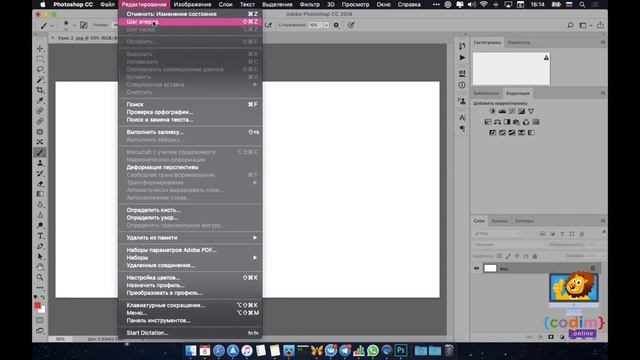Toggle visibility eye of the background layer
Viewport: 640px width, 360px height.
tap(476, 268)
